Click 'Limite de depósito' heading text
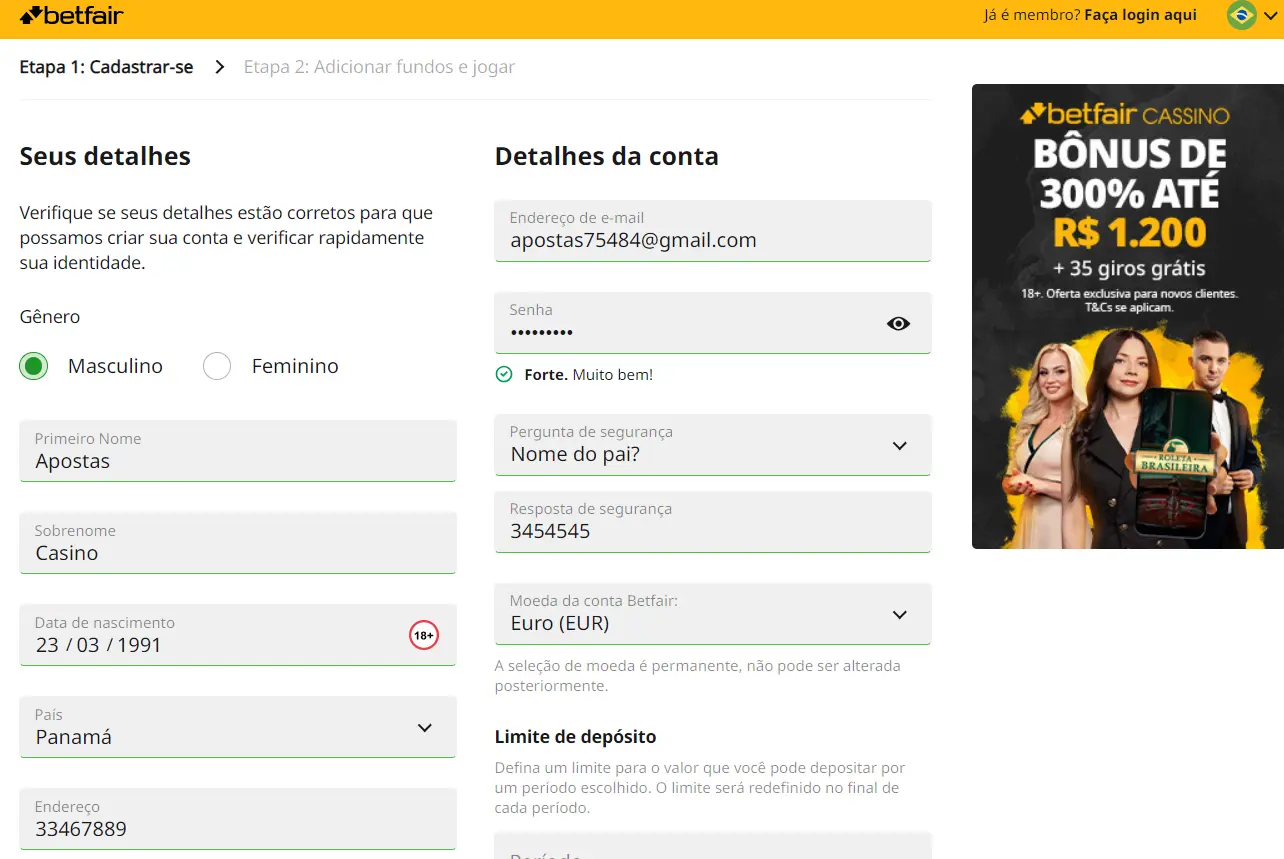 tap(576, 737)
